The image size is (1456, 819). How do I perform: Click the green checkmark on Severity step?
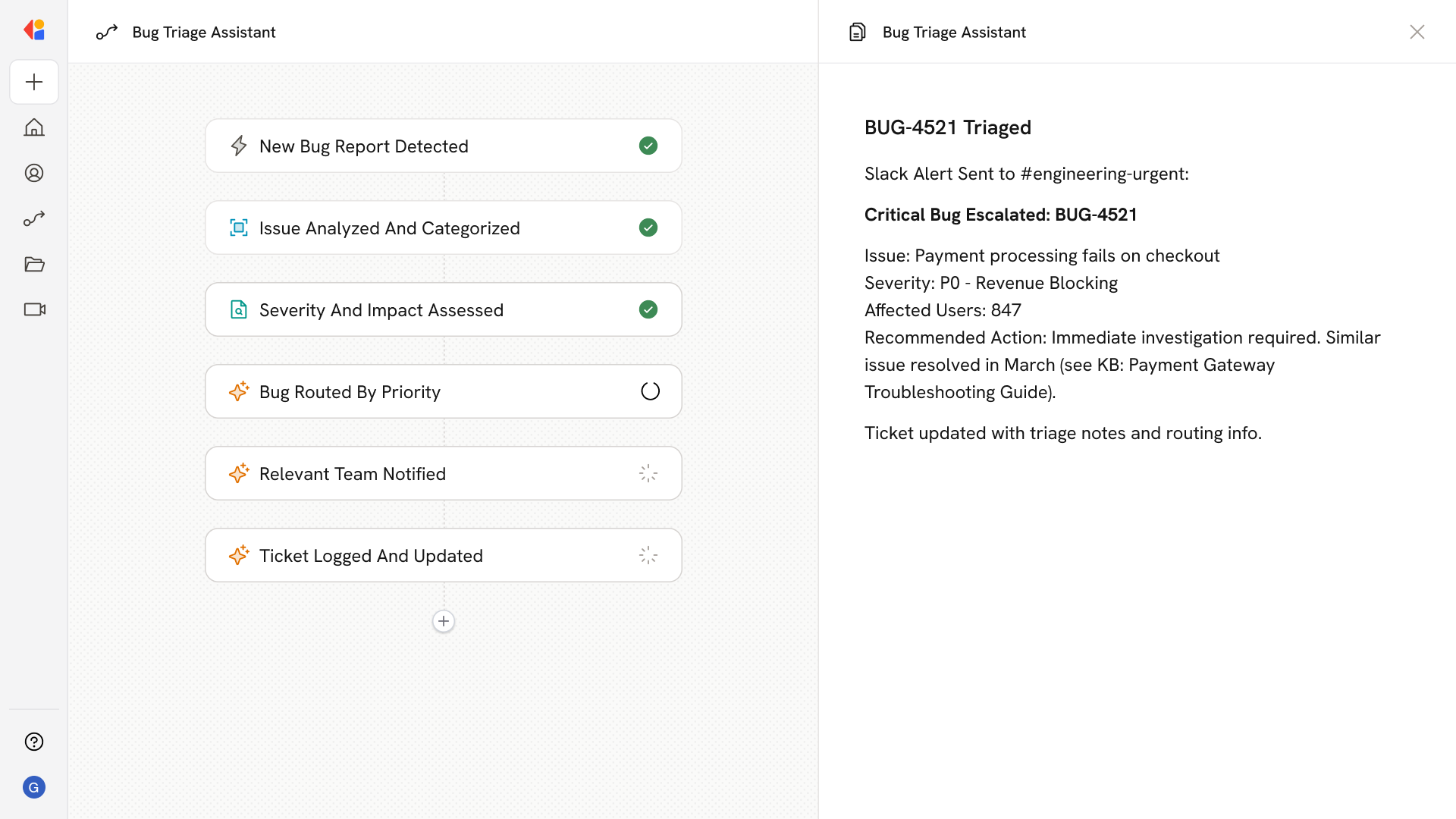[x=648, y=309]
